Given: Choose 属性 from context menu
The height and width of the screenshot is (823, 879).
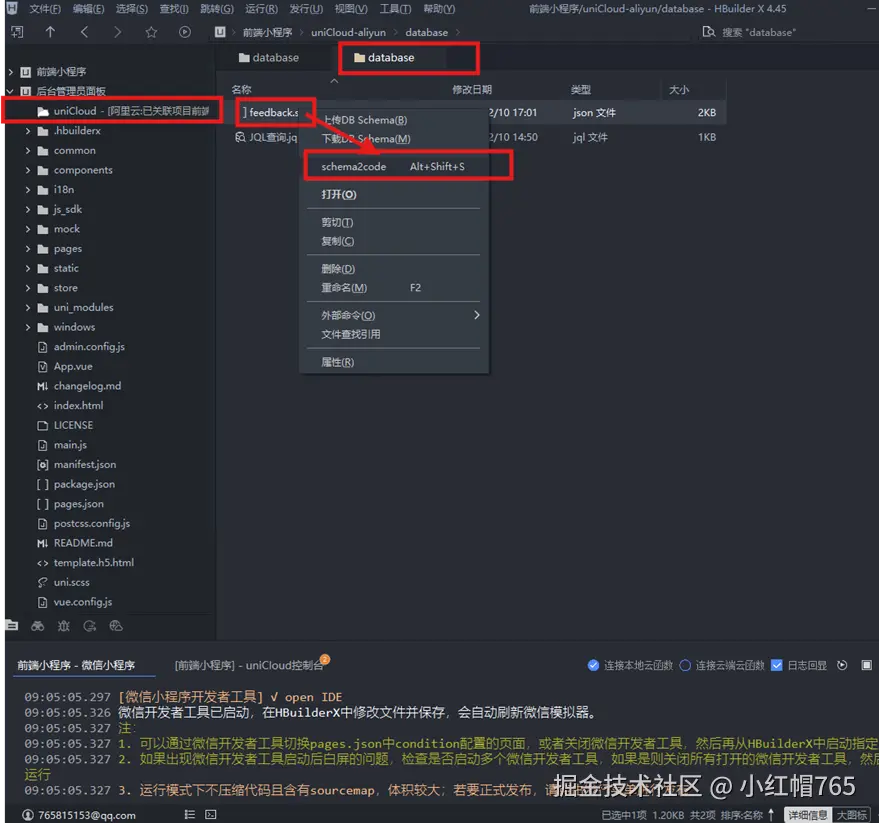Looking at the screenshot, I should click(394, 362).
